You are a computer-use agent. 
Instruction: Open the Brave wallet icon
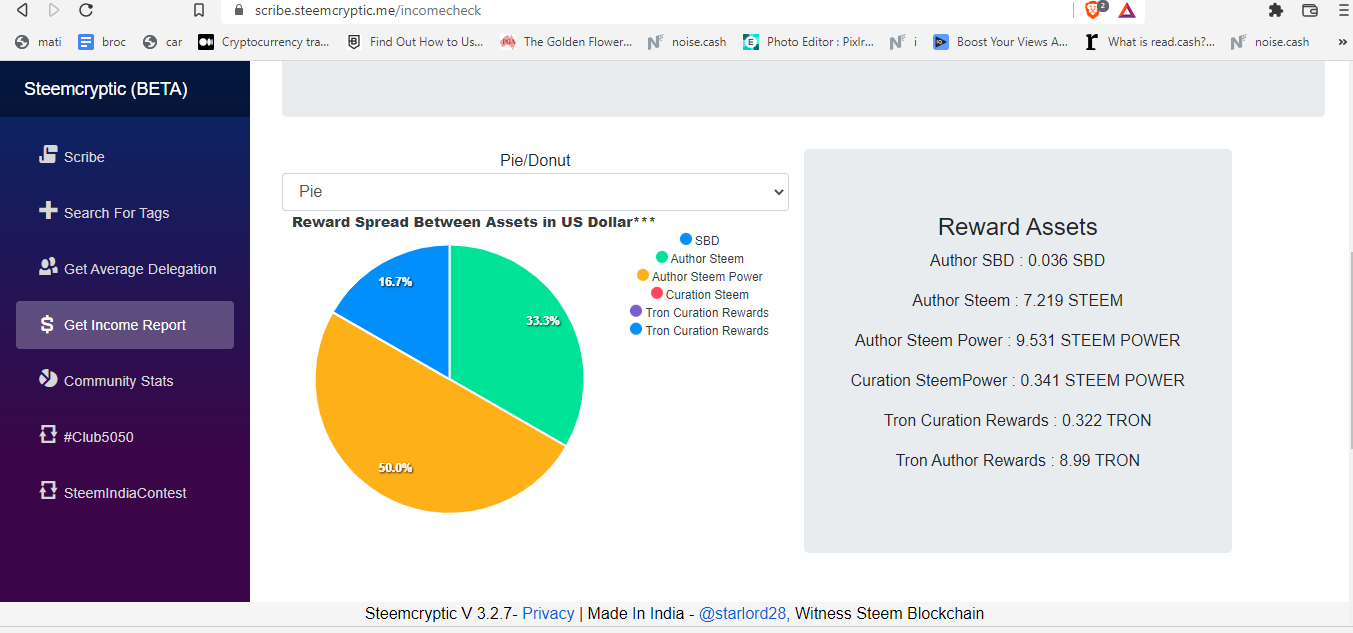[x=1310, y=10]
